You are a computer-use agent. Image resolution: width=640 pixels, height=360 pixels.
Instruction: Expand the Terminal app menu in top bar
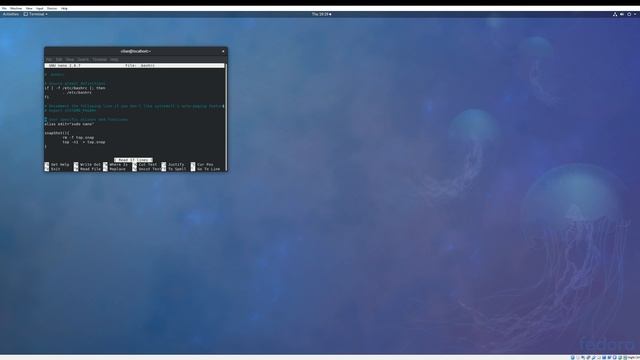pos(36,14)
